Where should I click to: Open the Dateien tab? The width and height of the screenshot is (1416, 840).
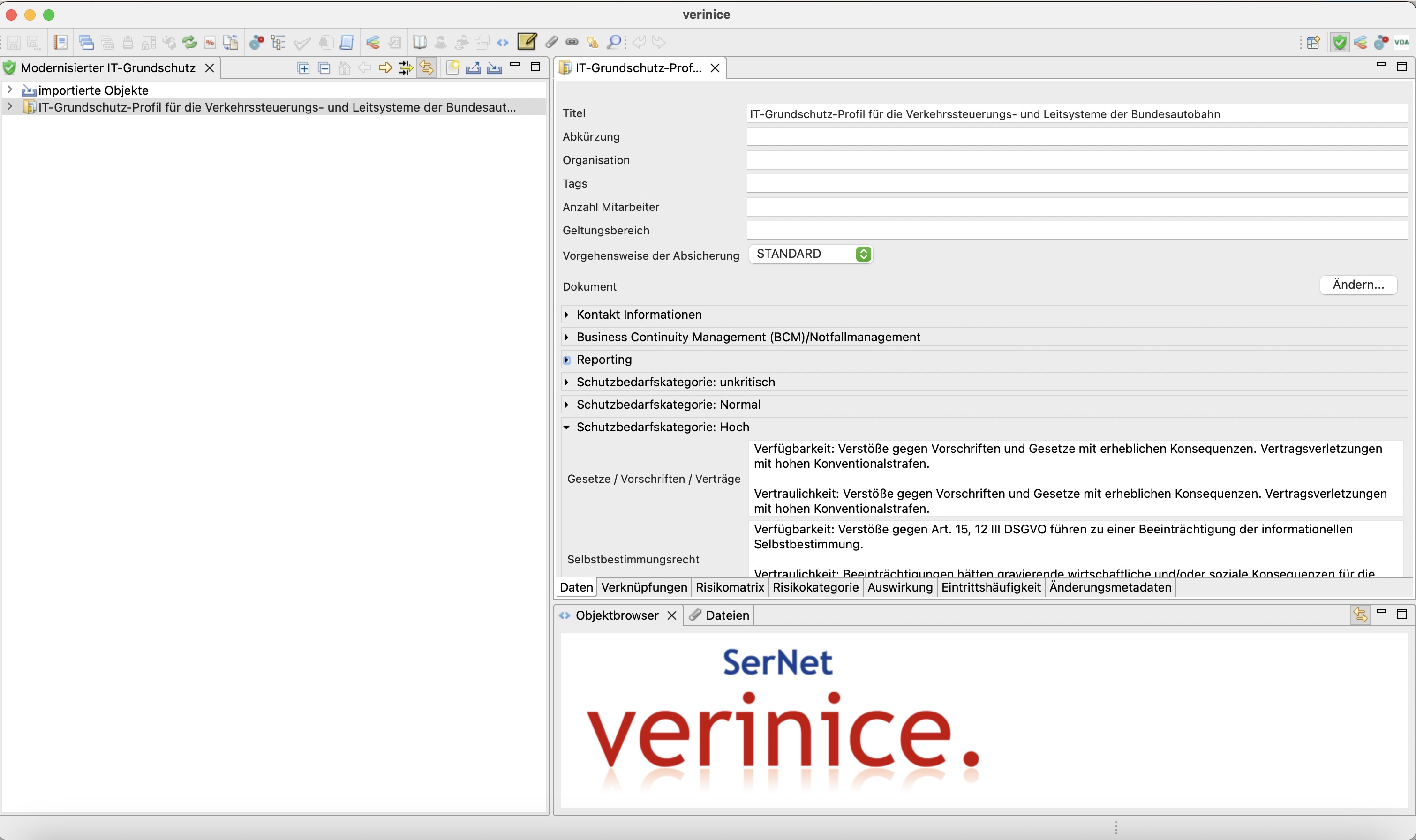click(719, 615)
